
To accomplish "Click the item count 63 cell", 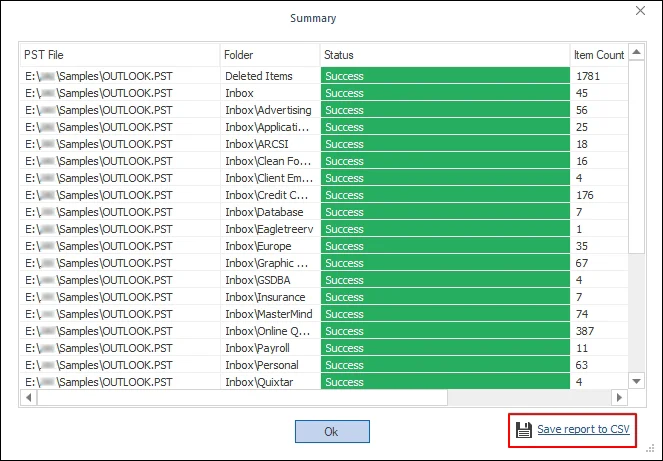I will pyautogui.click(x=599, y=365).
